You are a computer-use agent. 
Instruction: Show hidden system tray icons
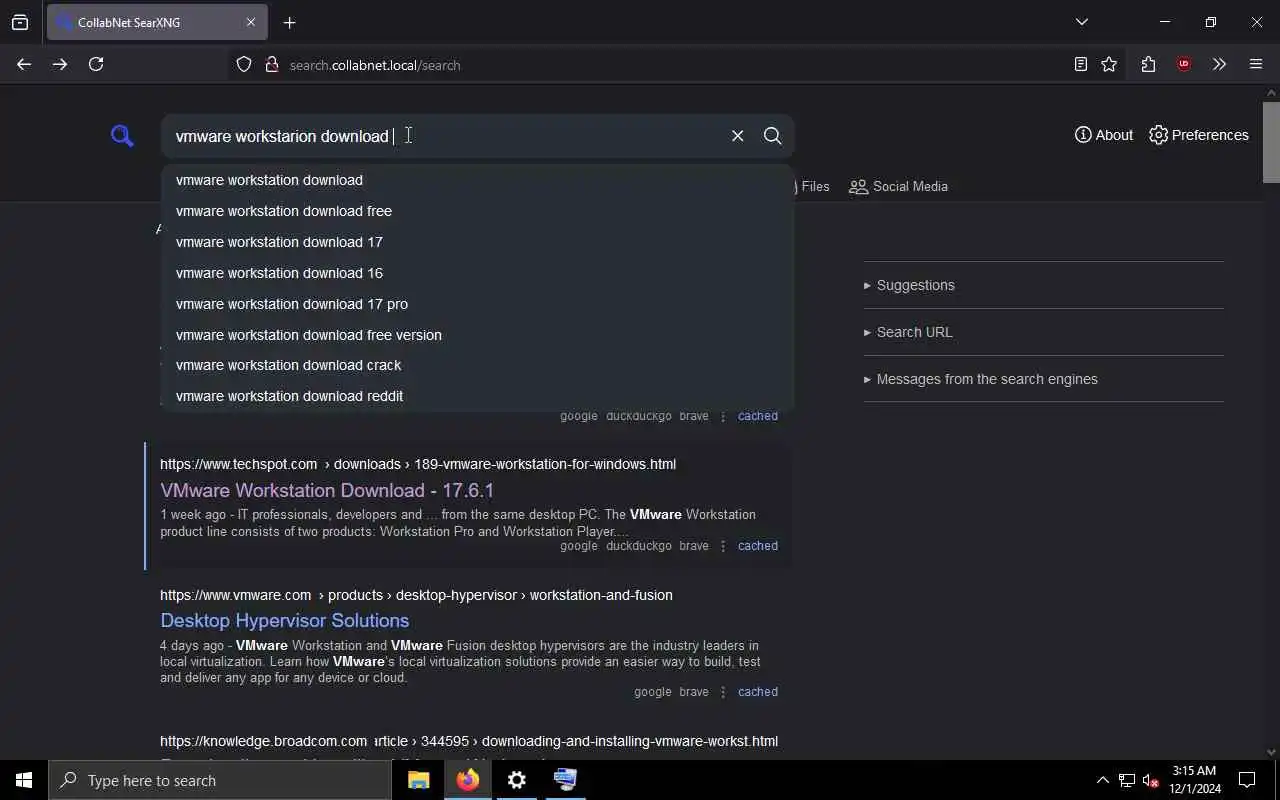[1102, 780]
